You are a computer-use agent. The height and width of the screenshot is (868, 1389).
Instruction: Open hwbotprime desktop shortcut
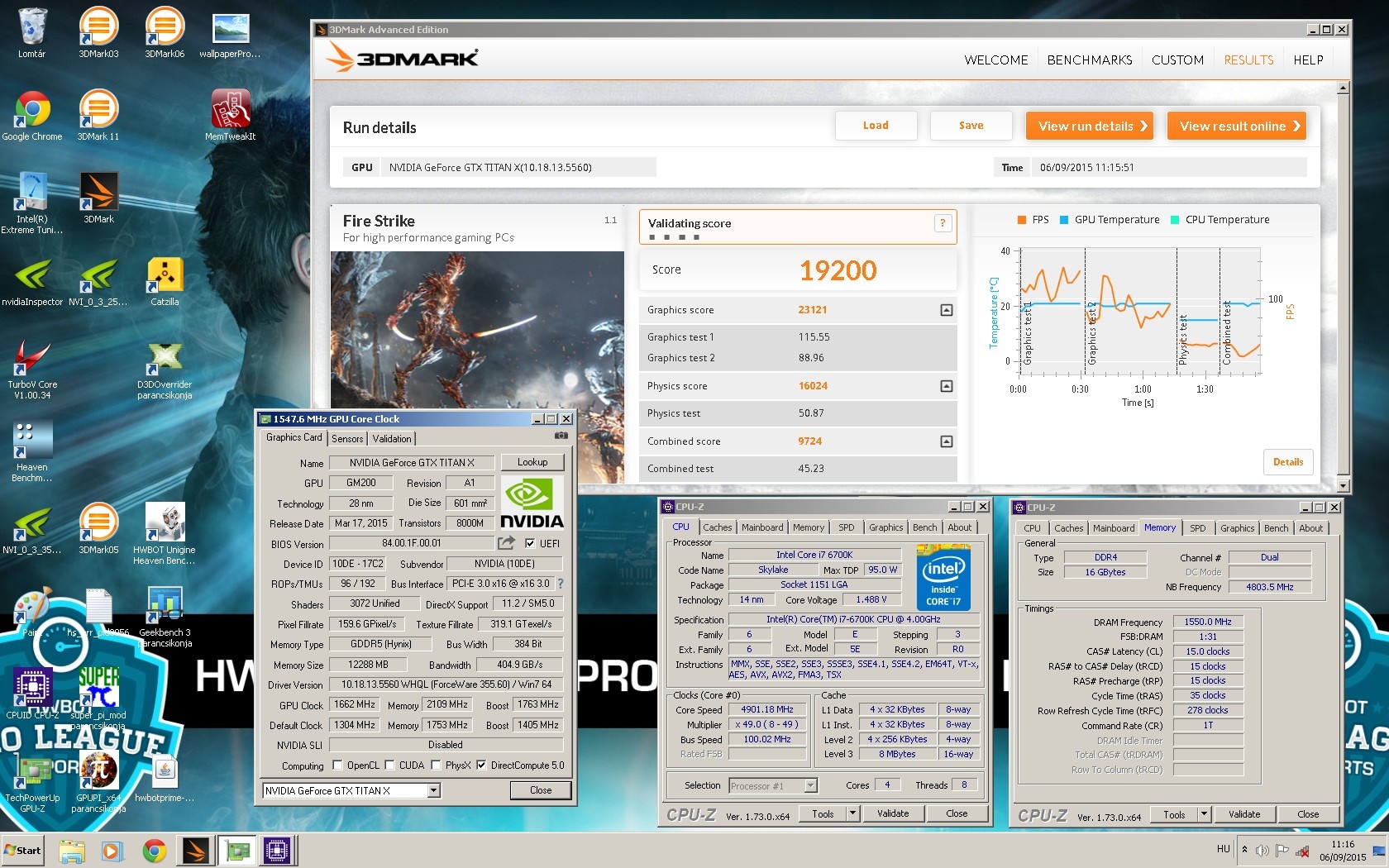(165, 777)
